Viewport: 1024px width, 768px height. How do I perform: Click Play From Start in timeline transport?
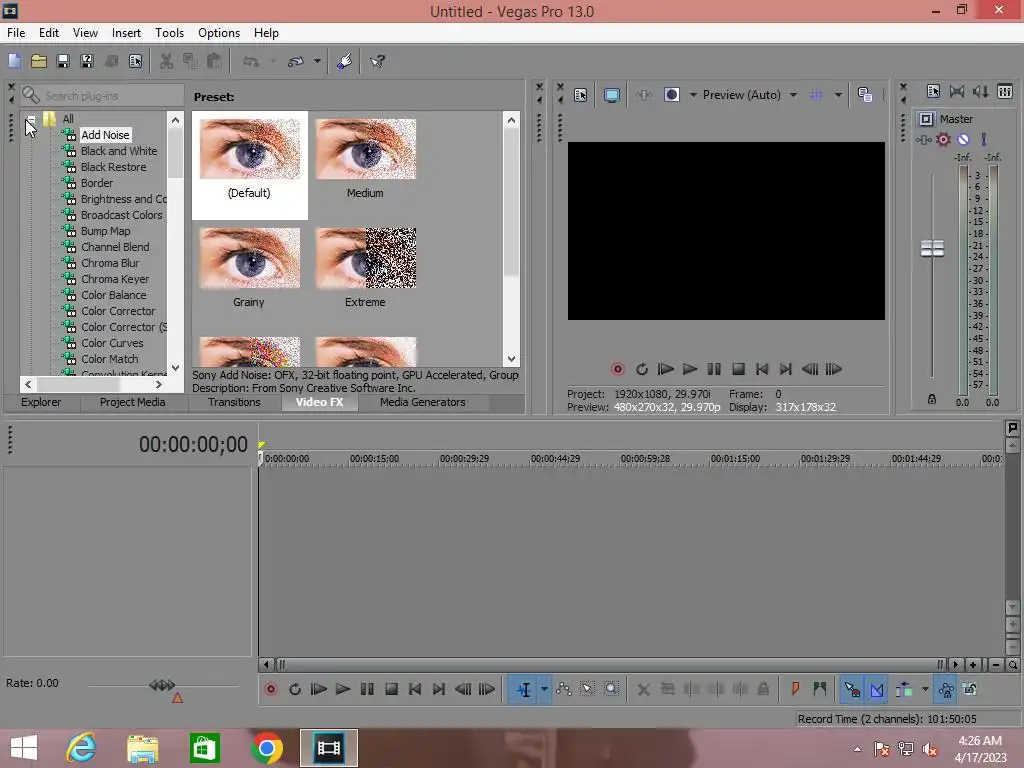point(319,689)
